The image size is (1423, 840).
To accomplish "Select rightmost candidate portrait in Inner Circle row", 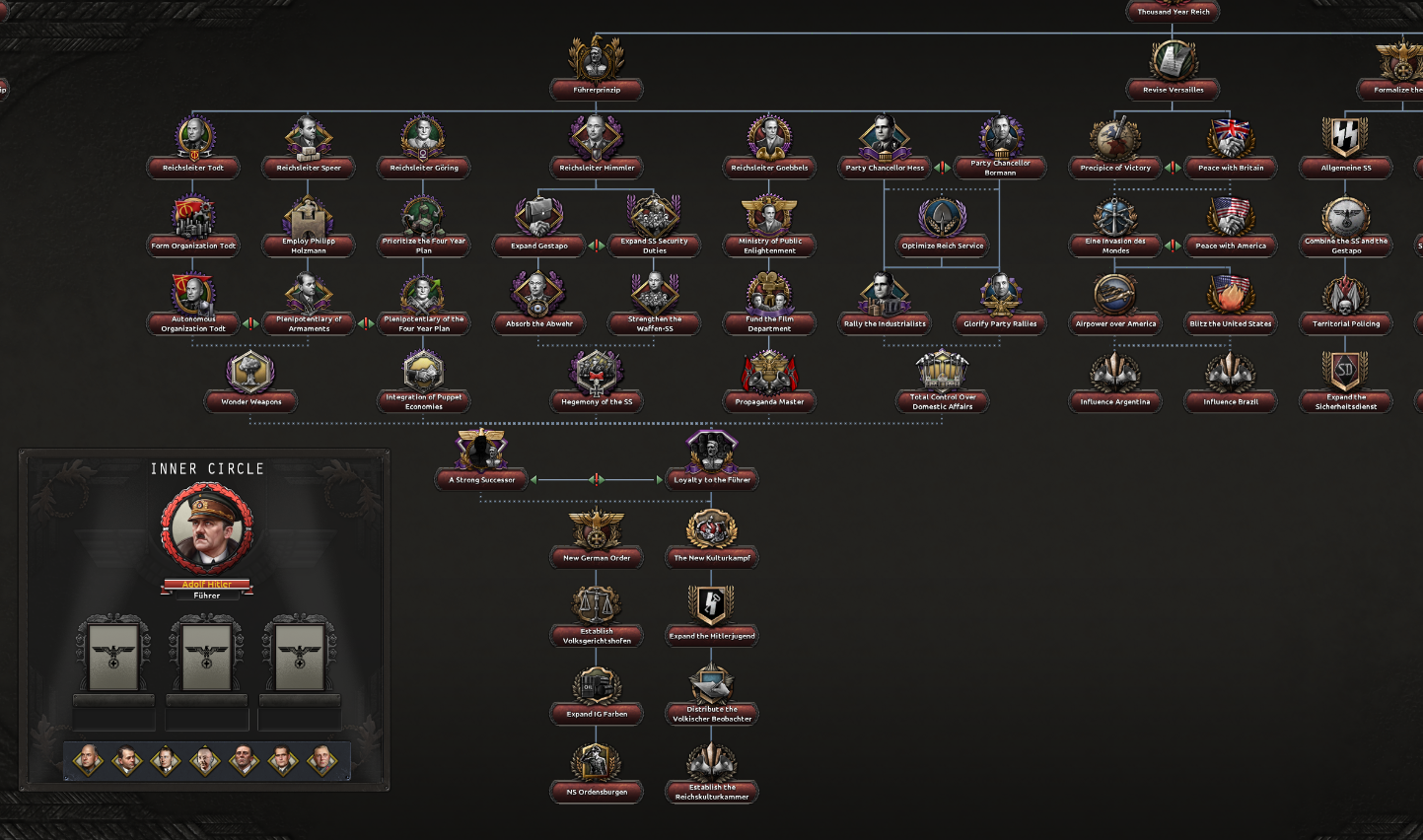I will [x=321, y=760].
